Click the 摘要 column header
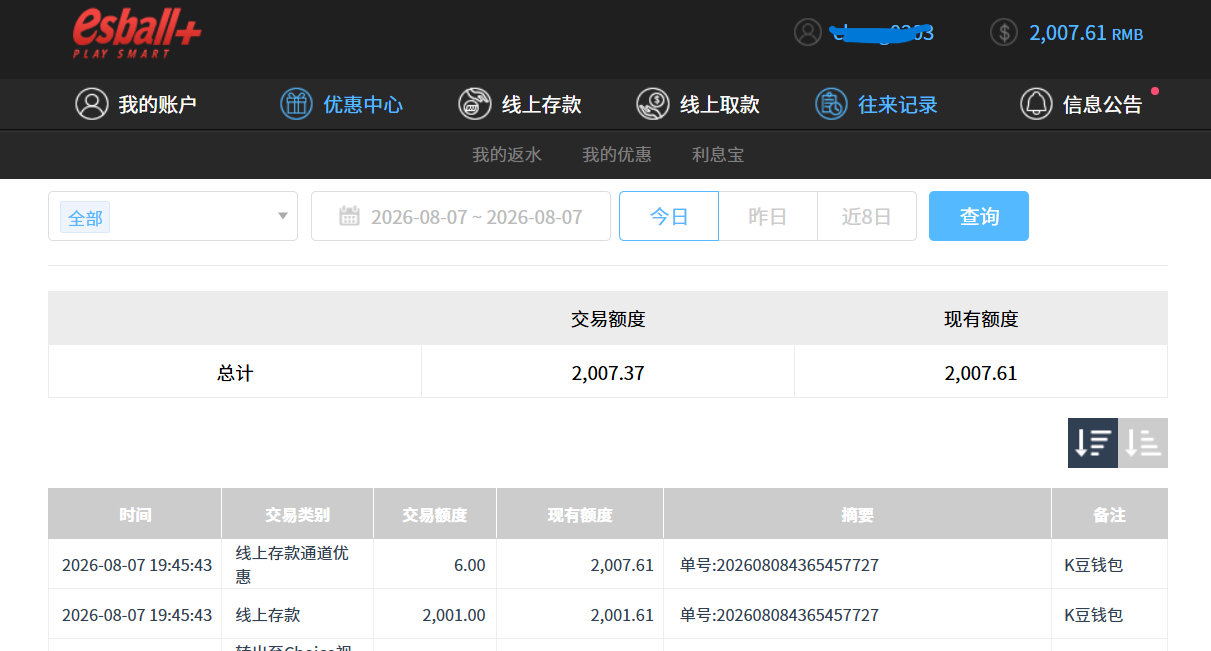Screen dimensions: 1211x651 (858, 515)
